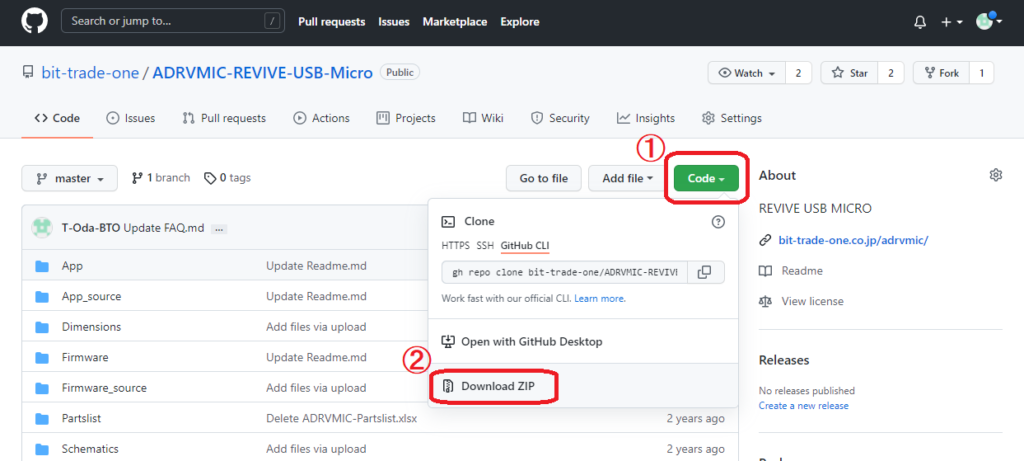This screenshot has width=1024, height=461.
Task: Click the green Code dropdown button
Action: tap(706, 178)
